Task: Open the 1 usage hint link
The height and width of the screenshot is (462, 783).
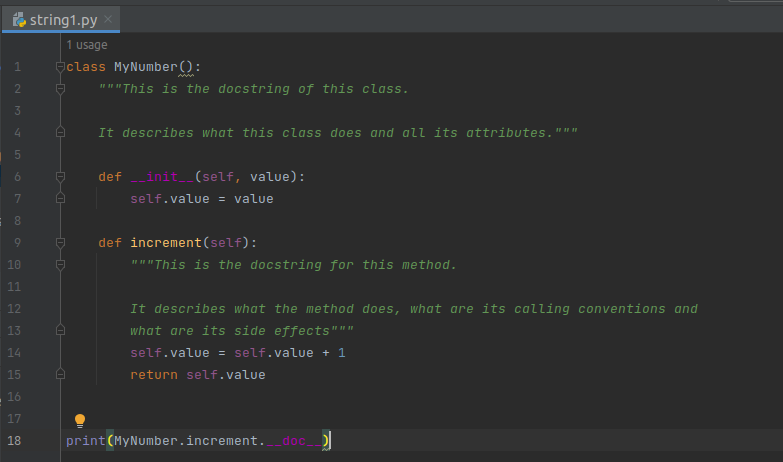Action: (x=87, y=45)
